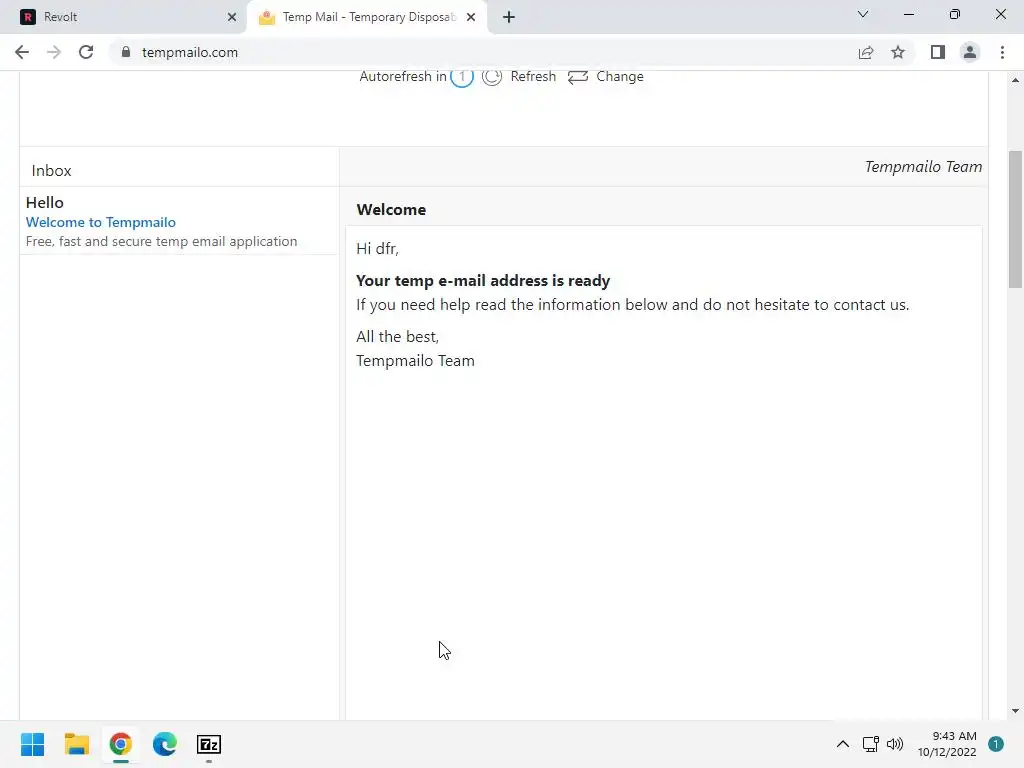The width and height of the screenshot is (1024, 768).
Task: Click the Chrome taskbar icon
Action: pos(120,744)
